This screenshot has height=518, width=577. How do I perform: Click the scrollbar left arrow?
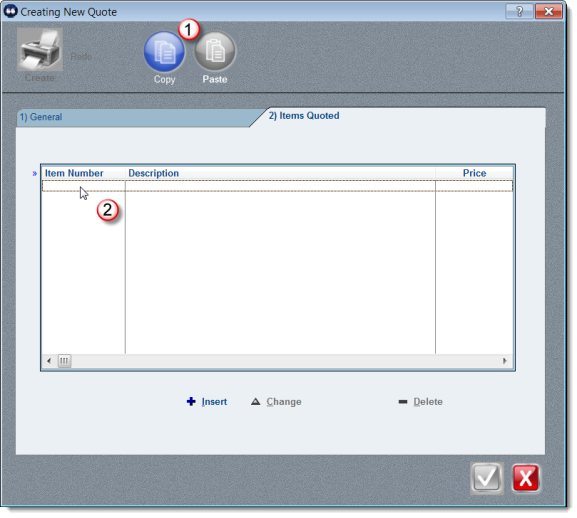pos(49,361)
